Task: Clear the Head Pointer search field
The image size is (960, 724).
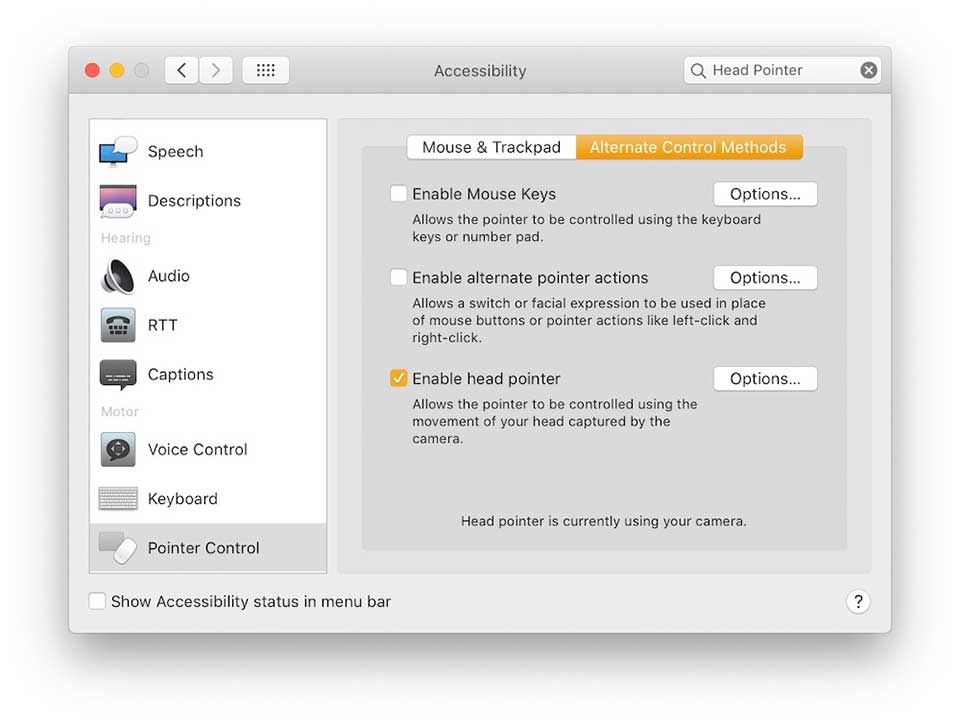Action: coord(869,70)
